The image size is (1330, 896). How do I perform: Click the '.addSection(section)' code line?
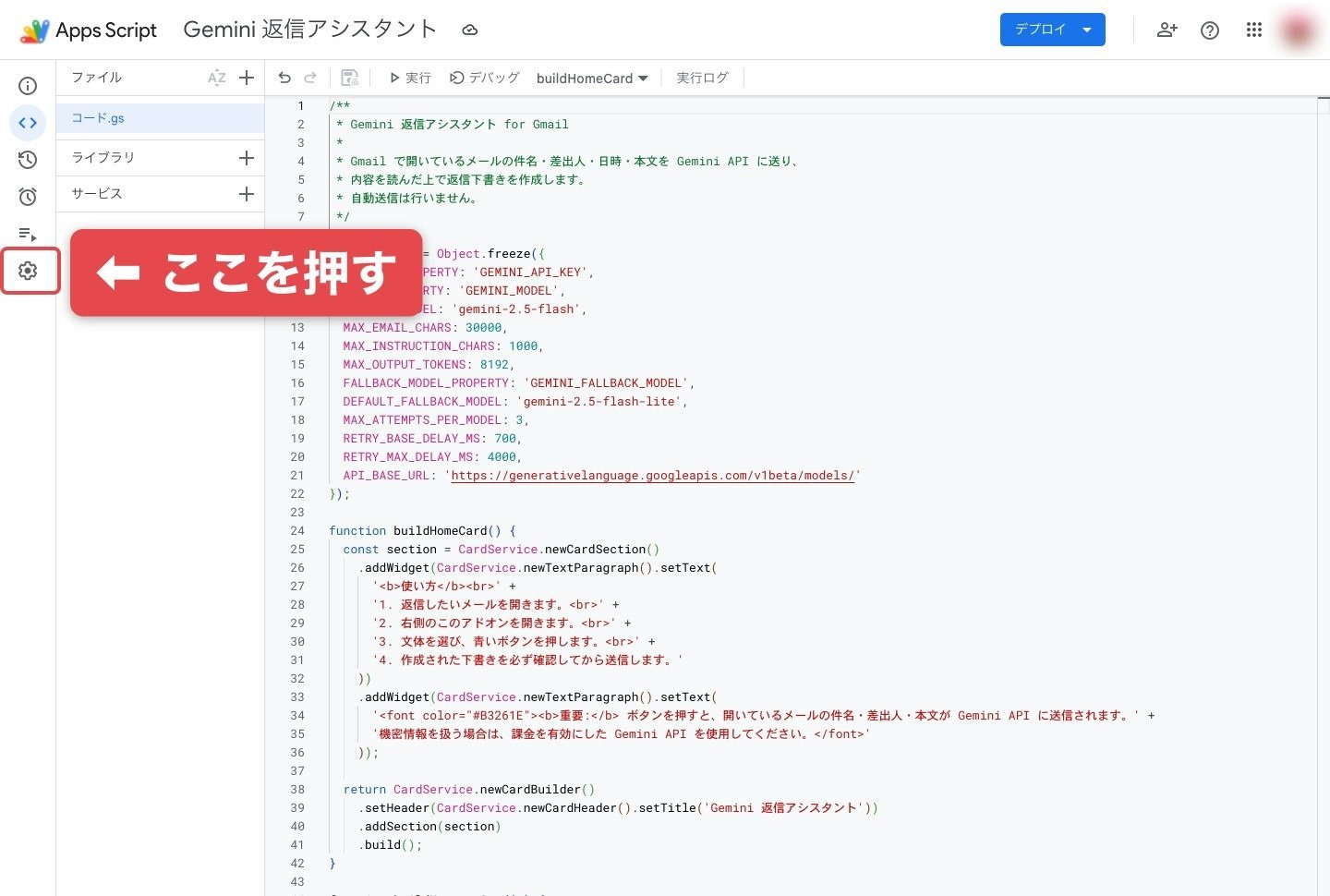coord(429,827)
